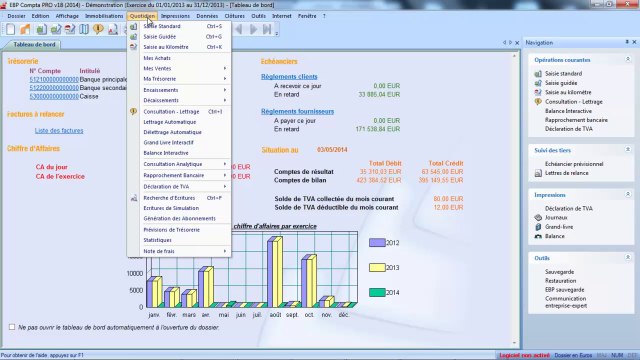The height and width of the screenshot is (360, 640).
Task: Open Lettres de relance in Navigation panel
Action: coord(567,173)
